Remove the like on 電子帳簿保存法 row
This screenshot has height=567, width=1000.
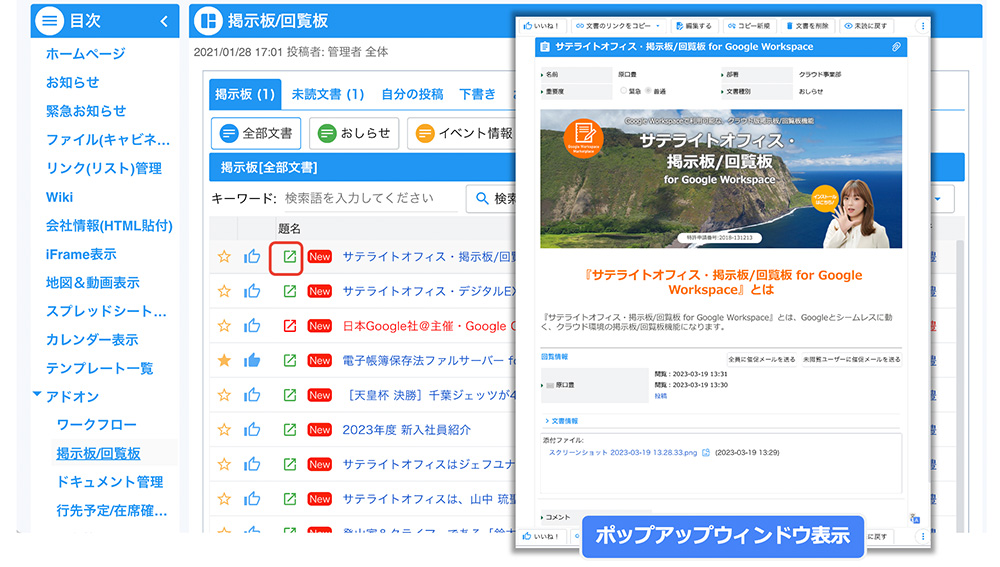[252, 360]
